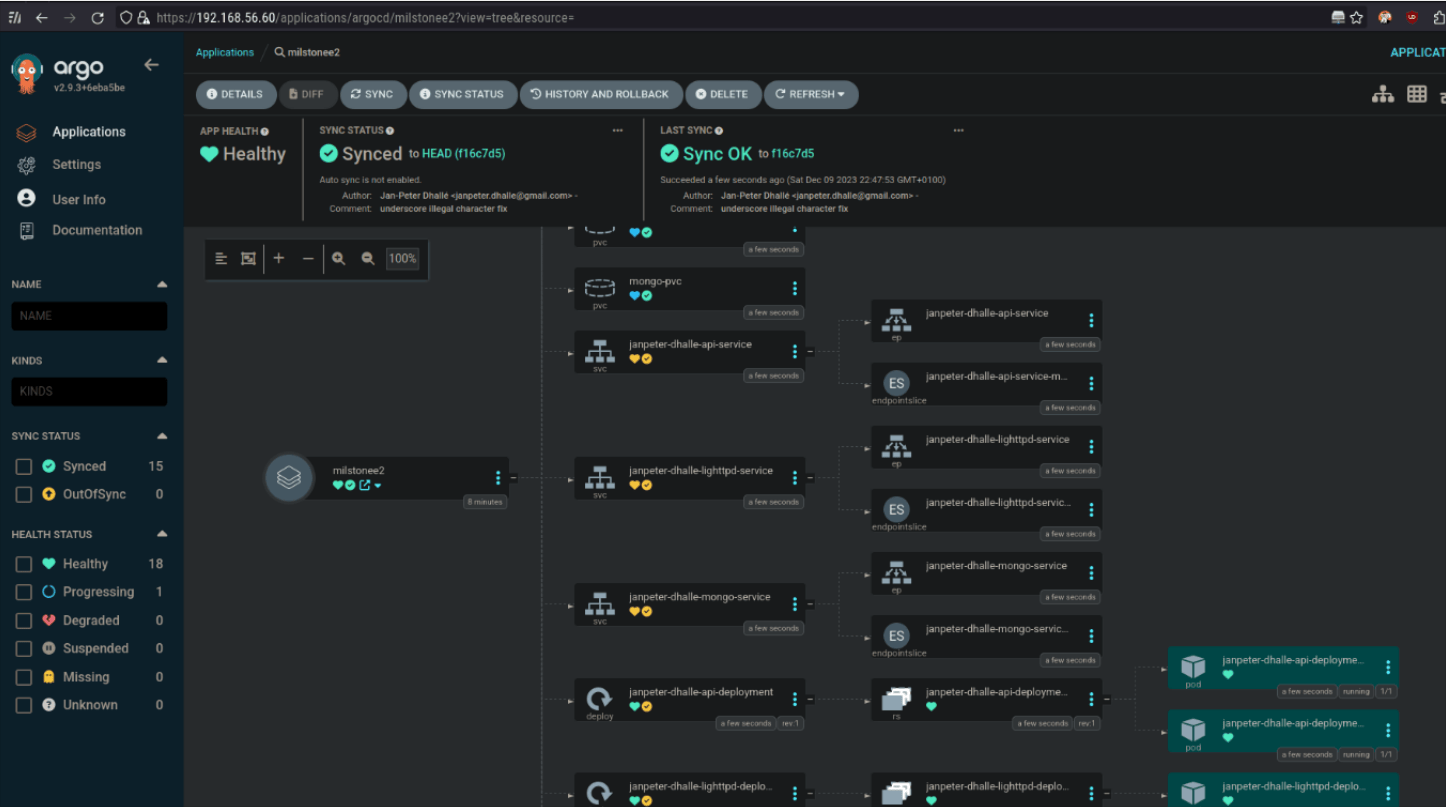1446x807 pixels.
Task: Open kebab menu on janpeter-dhalle-api-service ep node
Action: 1091,320
